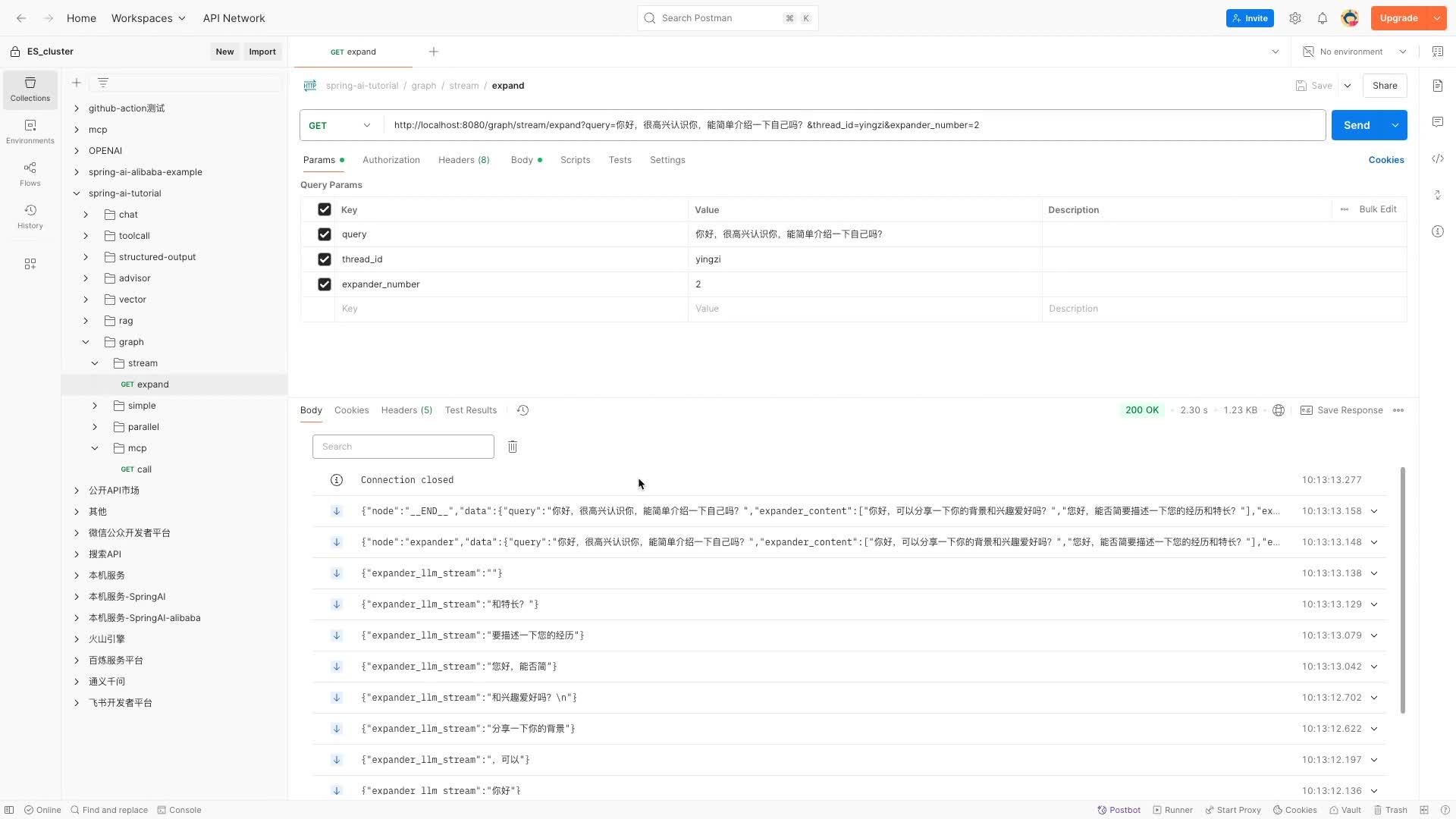Screen dimensions: 1456x819
Task: Open the Flows sidebar panel
Action: coord(30,174)
